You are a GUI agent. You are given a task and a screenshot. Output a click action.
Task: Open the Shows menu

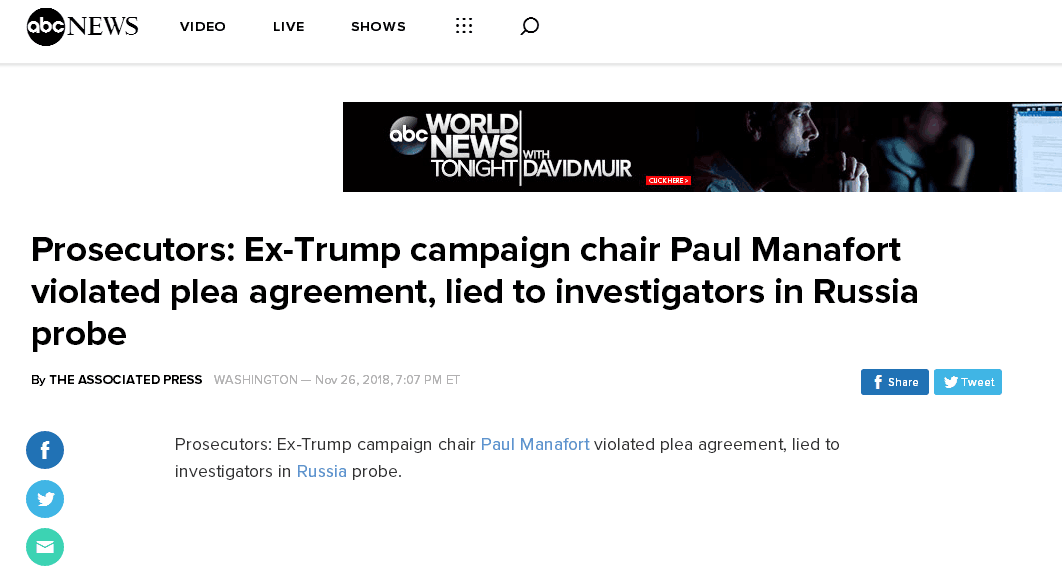[378, 27]
